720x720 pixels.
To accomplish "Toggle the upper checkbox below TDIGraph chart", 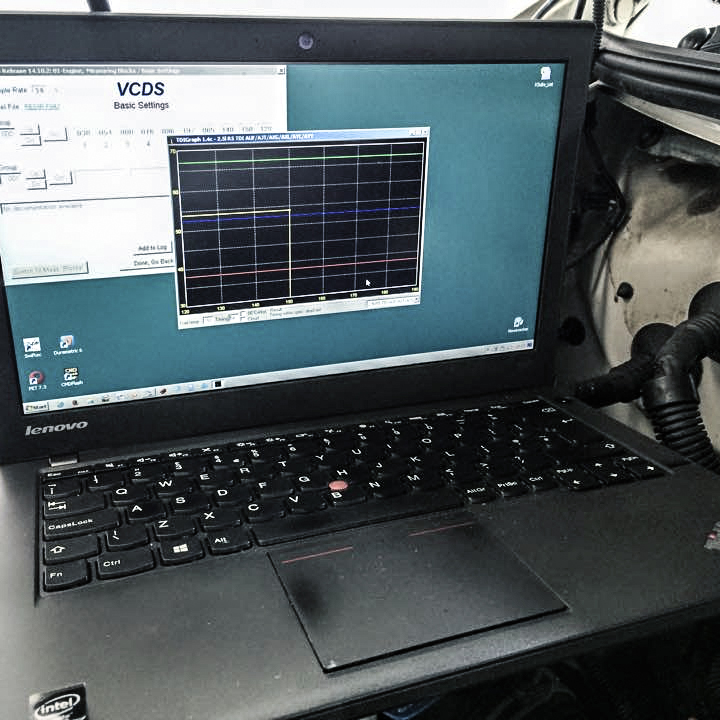I will (243, 314).
